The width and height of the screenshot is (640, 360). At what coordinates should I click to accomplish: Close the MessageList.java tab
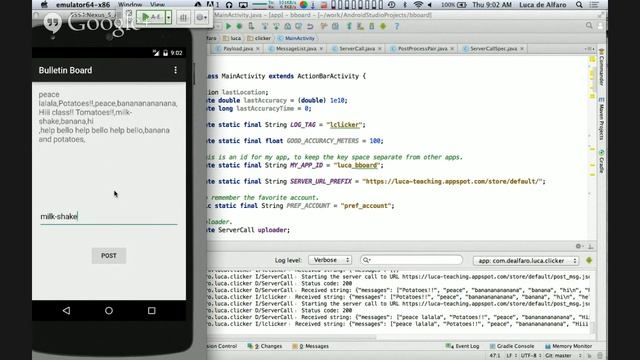tap(321, 49)
